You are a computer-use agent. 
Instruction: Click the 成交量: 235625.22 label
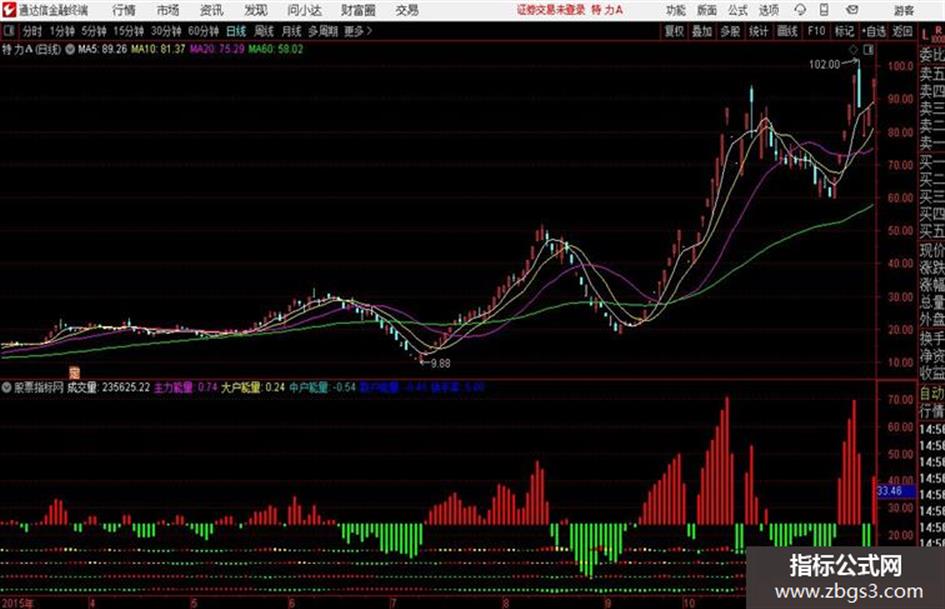(x=108, y=387)
